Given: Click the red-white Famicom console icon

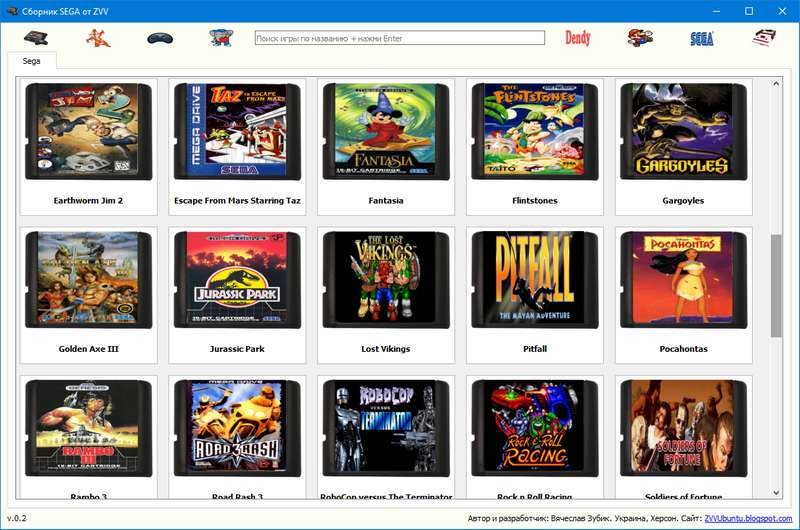Looking at the screenshot, I should [x=765, y=38].
